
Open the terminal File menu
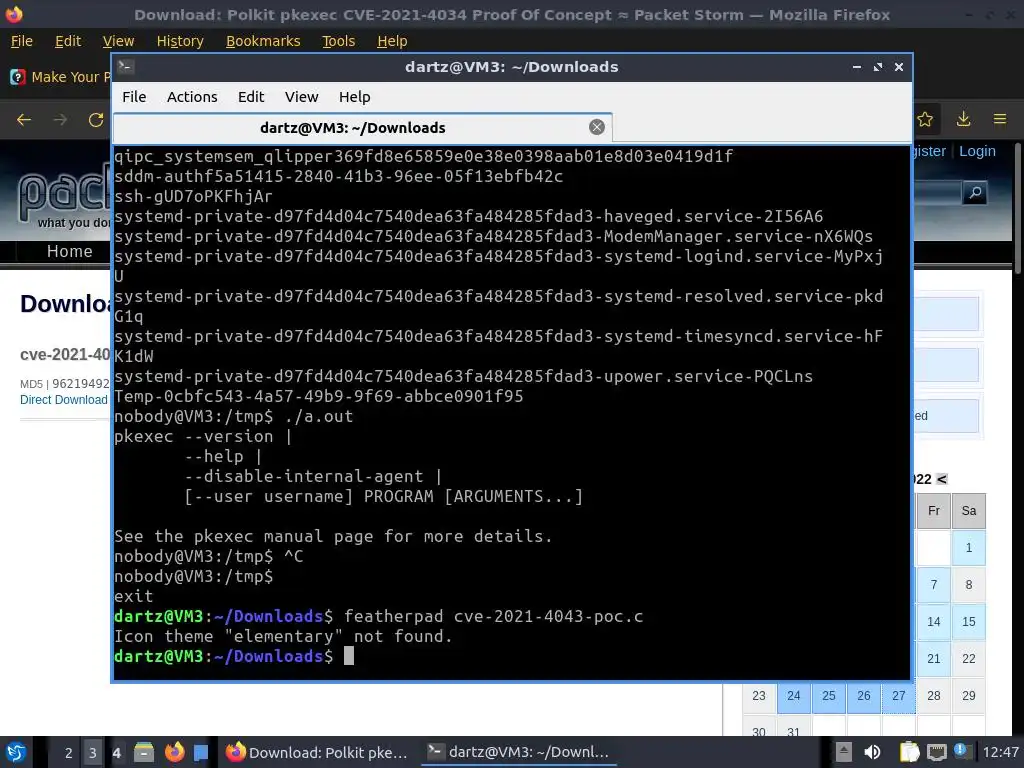(x=134, y=97)
